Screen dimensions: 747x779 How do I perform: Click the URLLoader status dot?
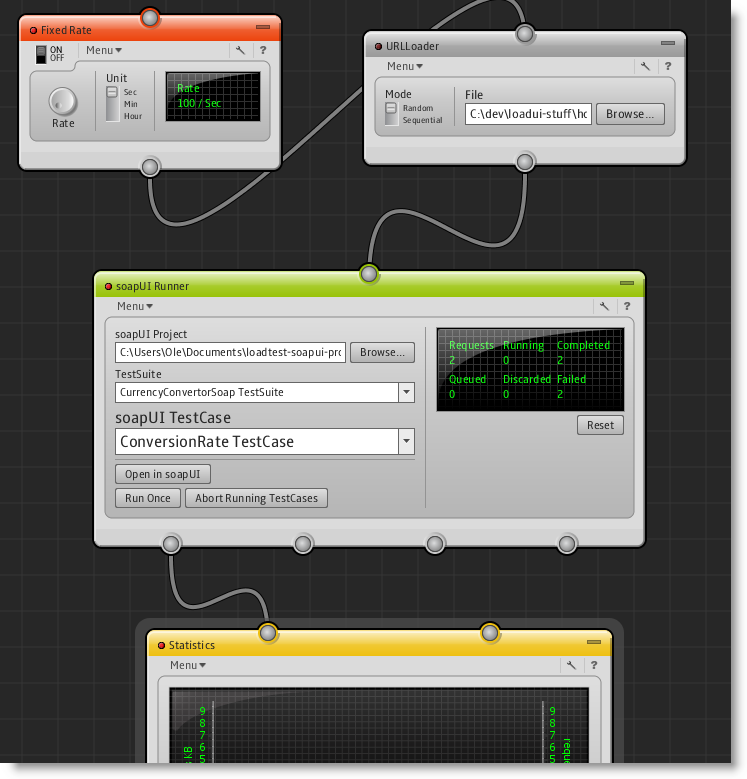tap(378, 46)
